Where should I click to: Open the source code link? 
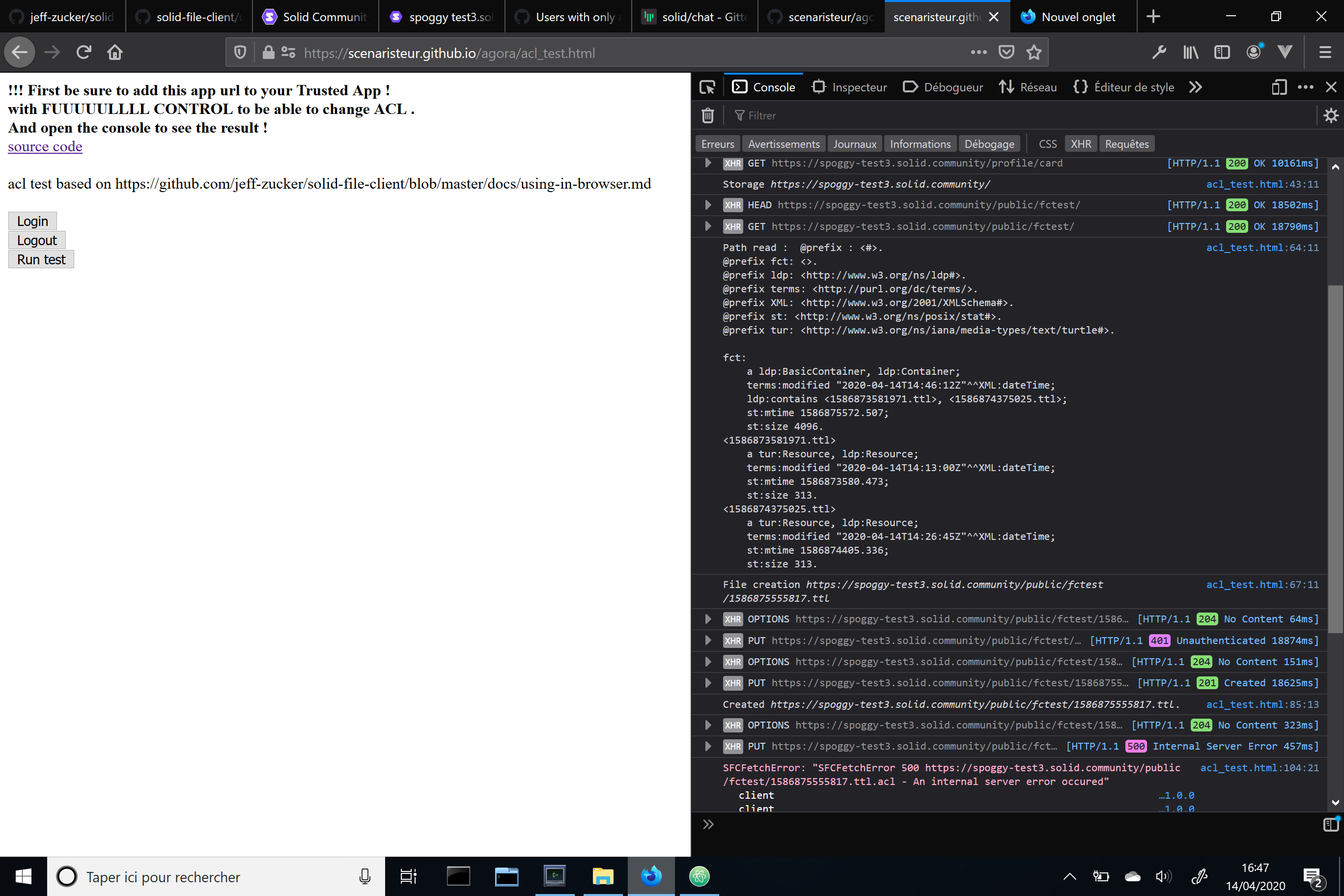[x=45, y=146]
